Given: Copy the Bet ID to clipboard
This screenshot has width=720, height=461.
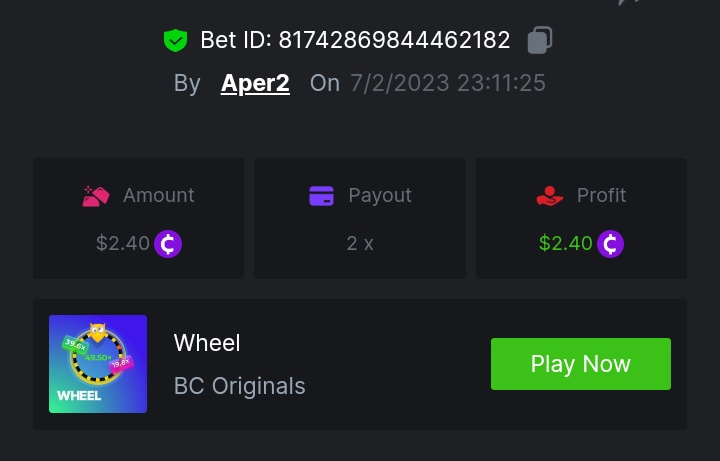Looking at the screenshot, I should (x=540, y=40).
